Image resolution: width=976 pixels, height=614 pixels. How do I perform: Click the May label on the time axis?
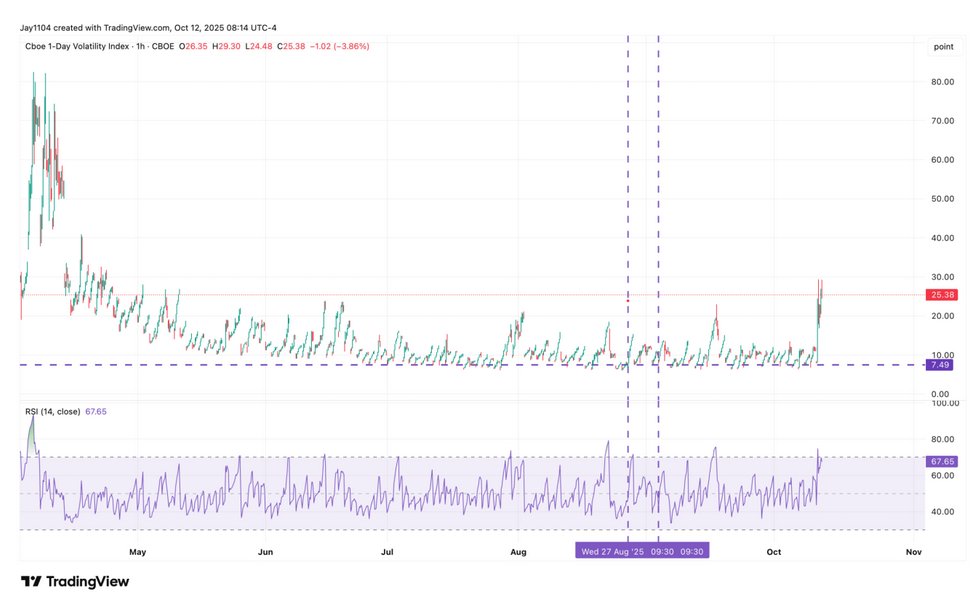(137, 551)
